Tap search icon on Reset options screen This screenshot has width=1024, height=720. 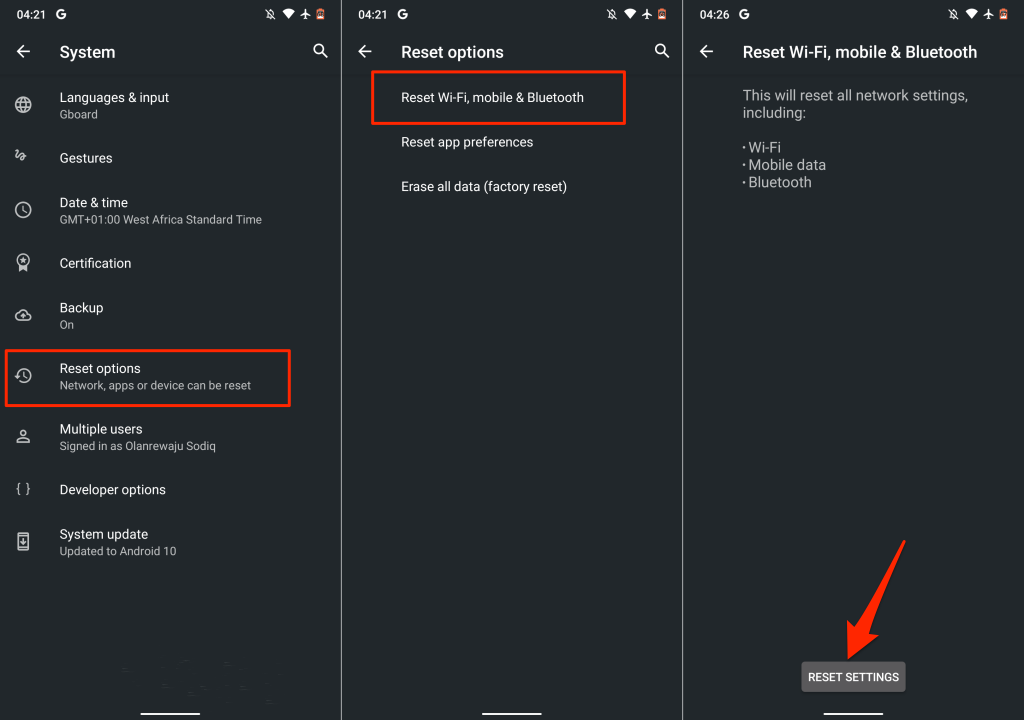[661, 51]
